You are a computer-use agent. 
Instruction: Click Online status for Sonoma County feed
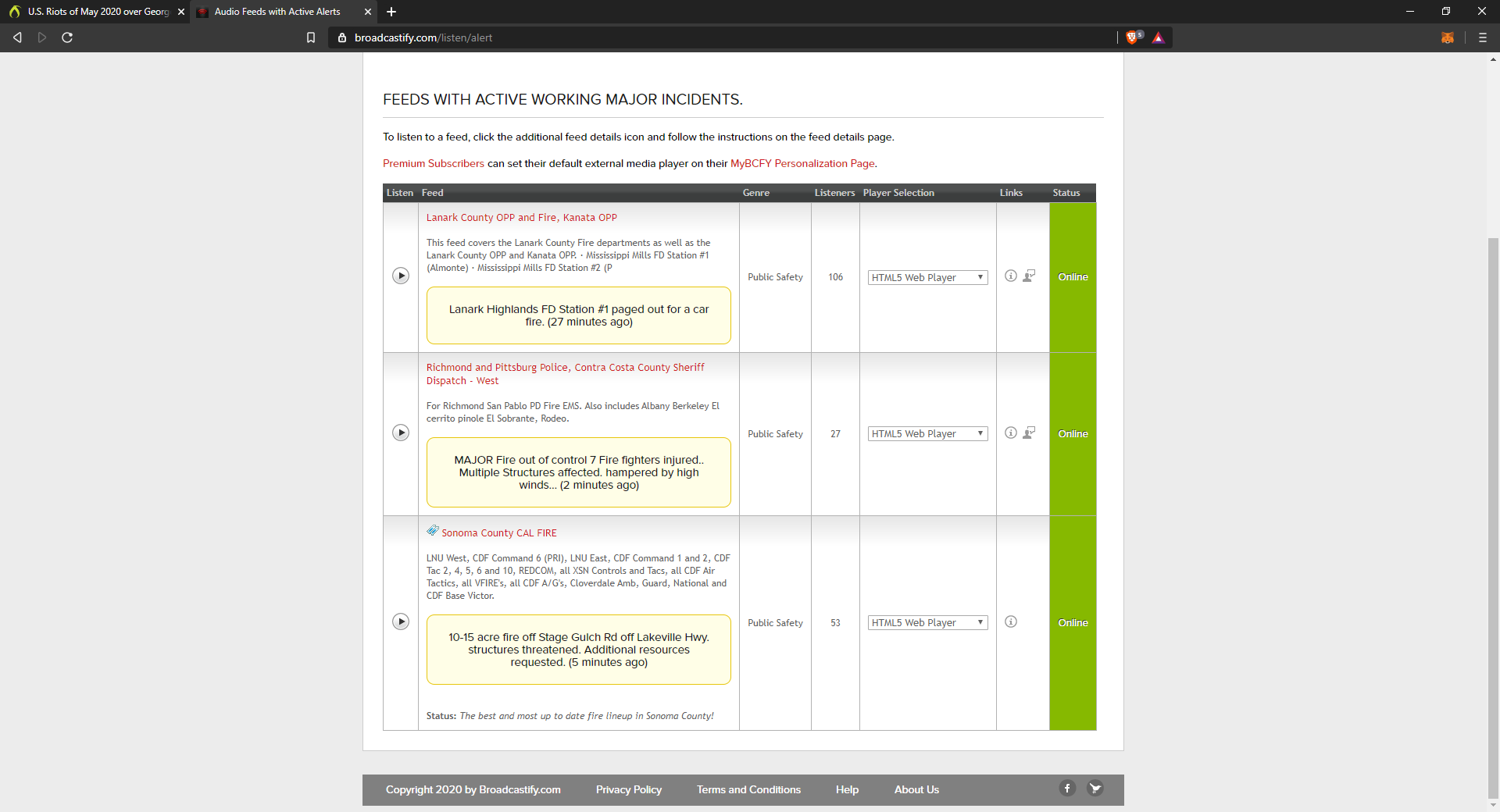pyautogui.click(x=1073, y=623)
